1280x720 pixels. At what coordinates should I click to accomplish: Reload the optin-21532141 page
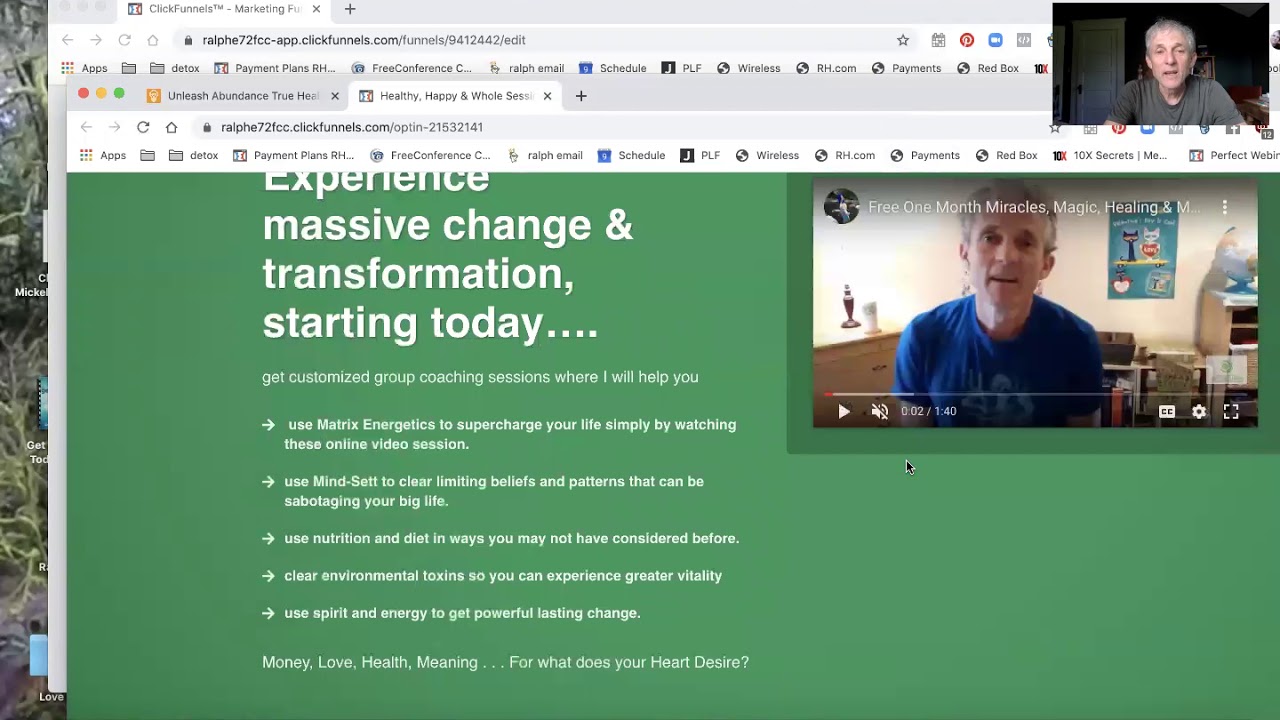(x=143, y=127)
